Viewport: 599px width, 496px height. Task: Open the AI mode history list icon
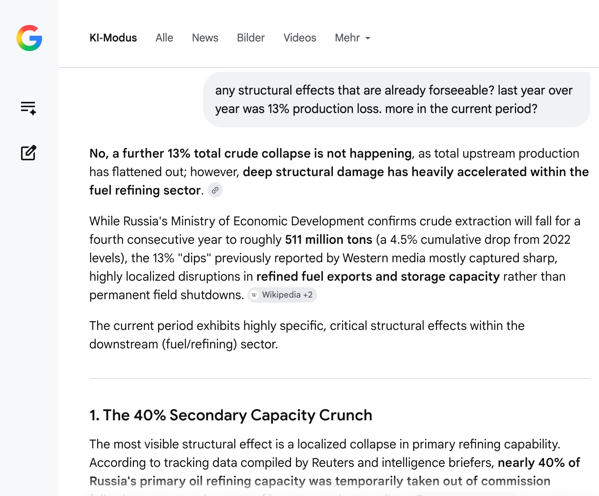[x=28, y=108]
